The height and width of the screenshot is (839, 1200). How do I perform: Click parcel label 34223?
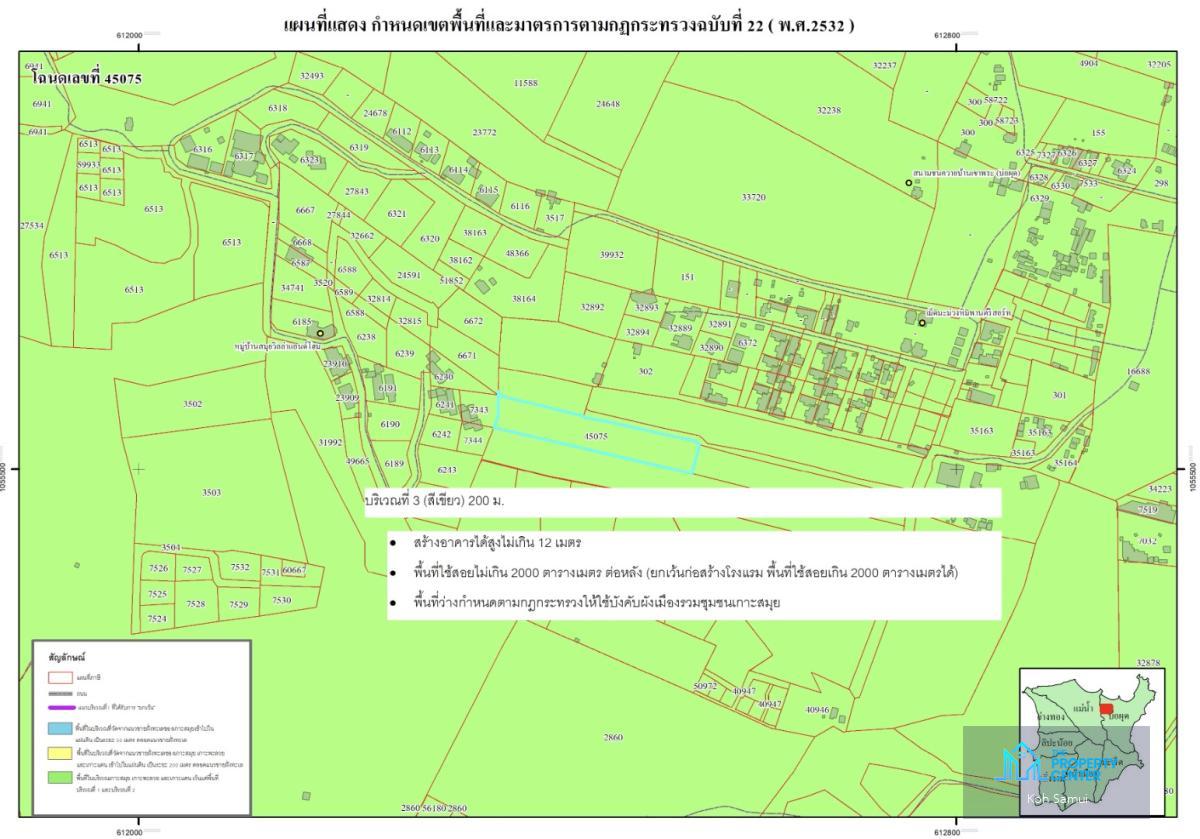pos(1159,489)
